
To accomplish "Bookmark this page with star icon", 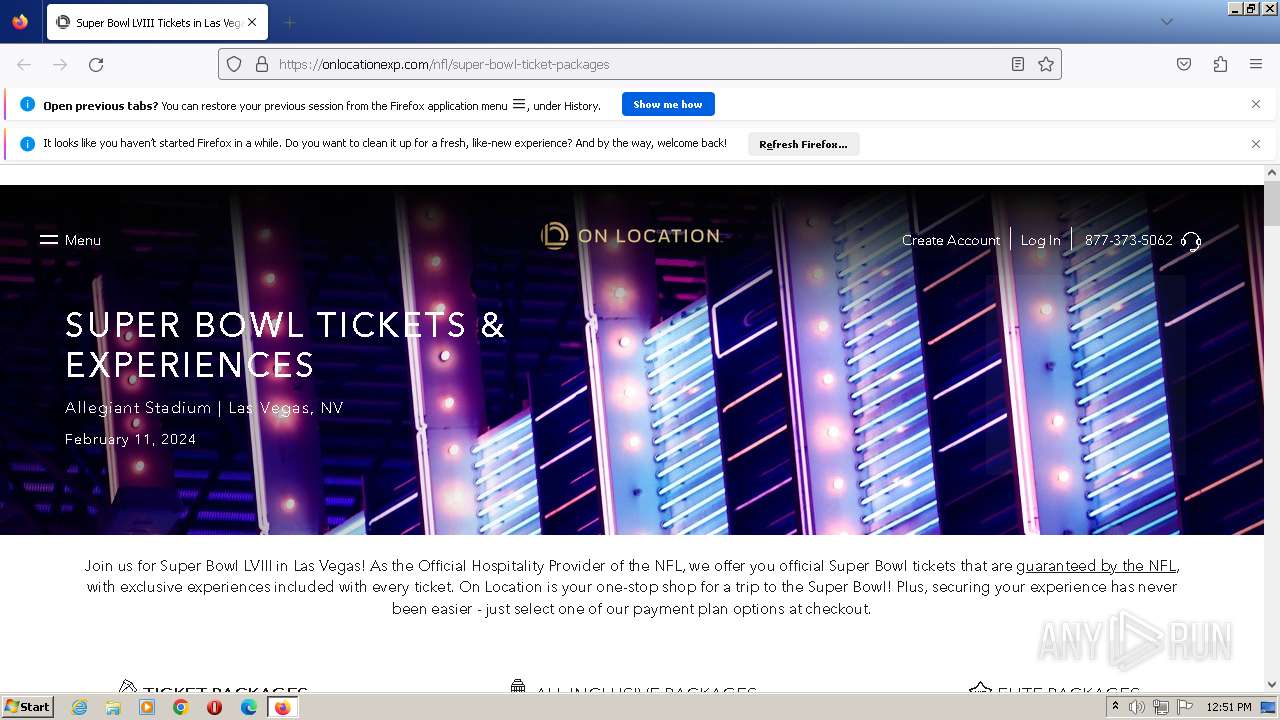I will (1046, 64).
